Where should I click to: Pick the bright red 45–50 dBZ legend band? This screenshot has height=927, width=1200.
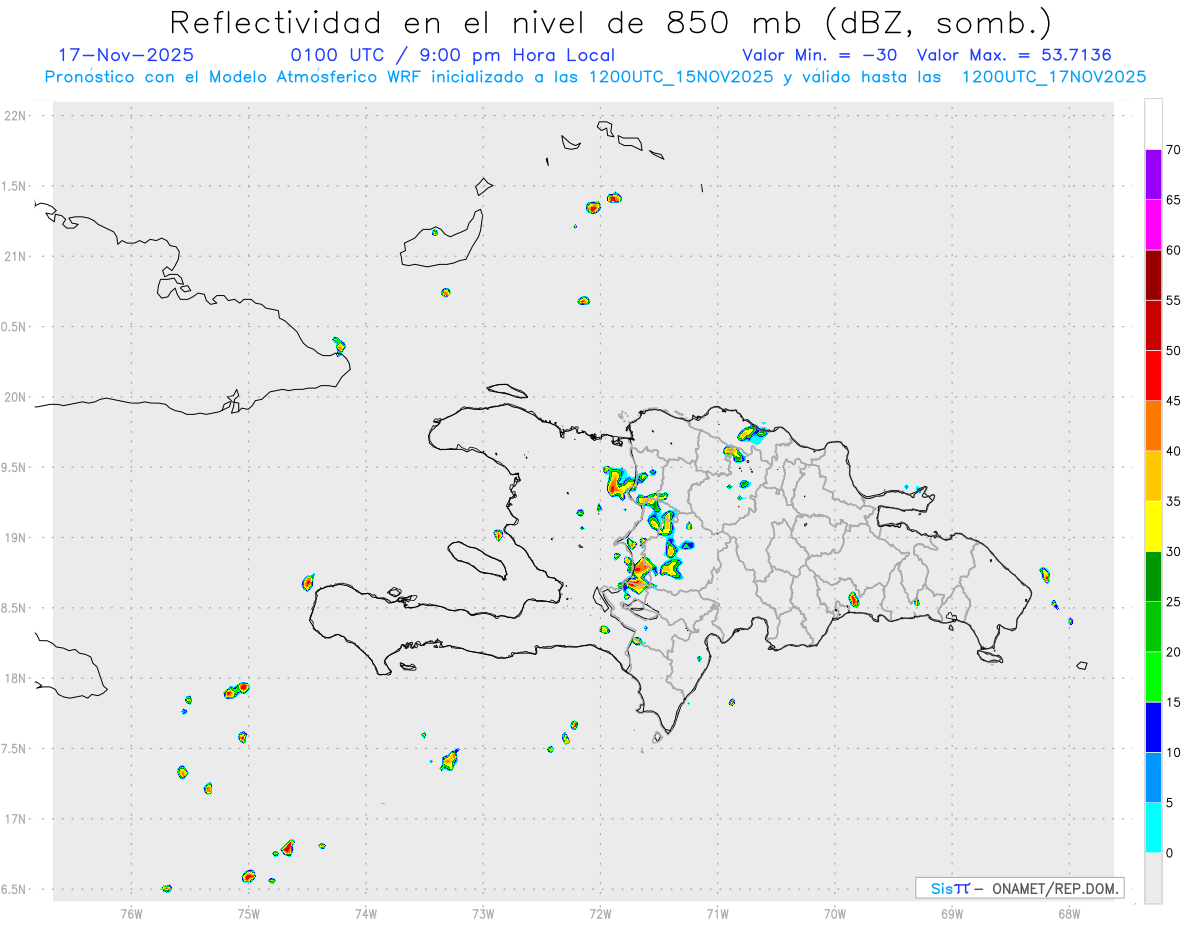tap(1153, 376)
